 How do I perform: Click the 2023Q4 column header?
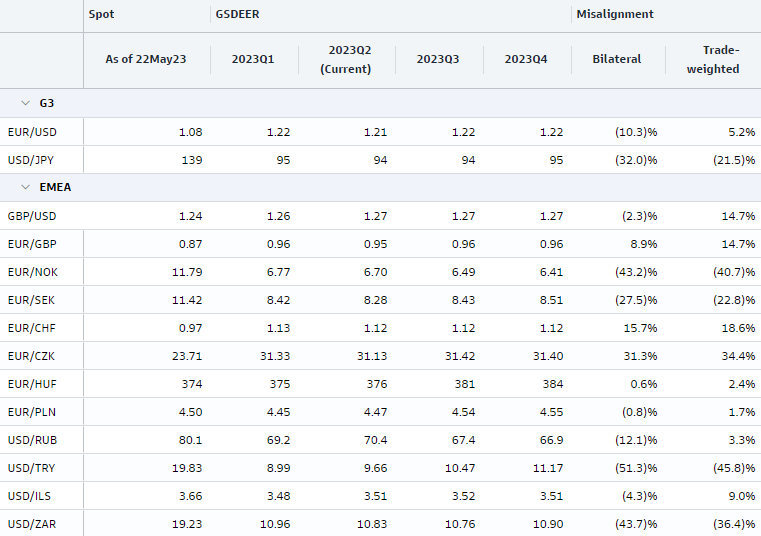pos(526,60)
